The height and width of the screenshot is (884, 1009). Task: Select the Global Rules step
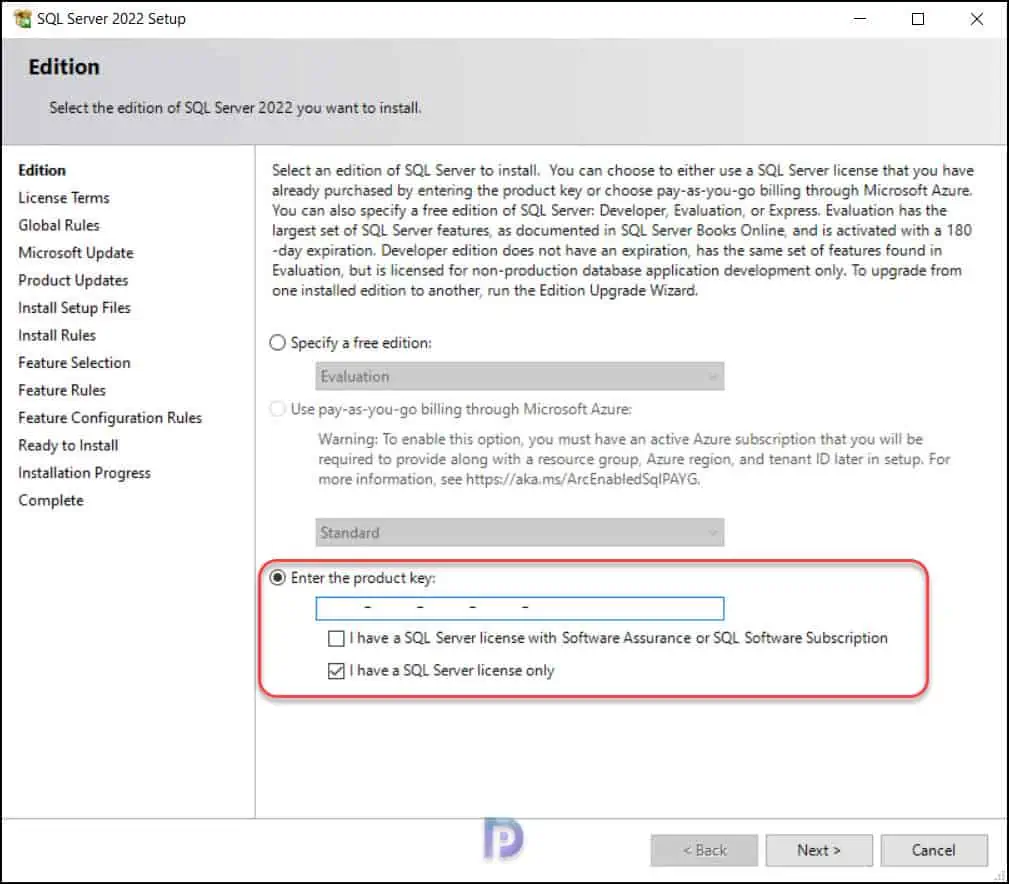coord(59,225)
